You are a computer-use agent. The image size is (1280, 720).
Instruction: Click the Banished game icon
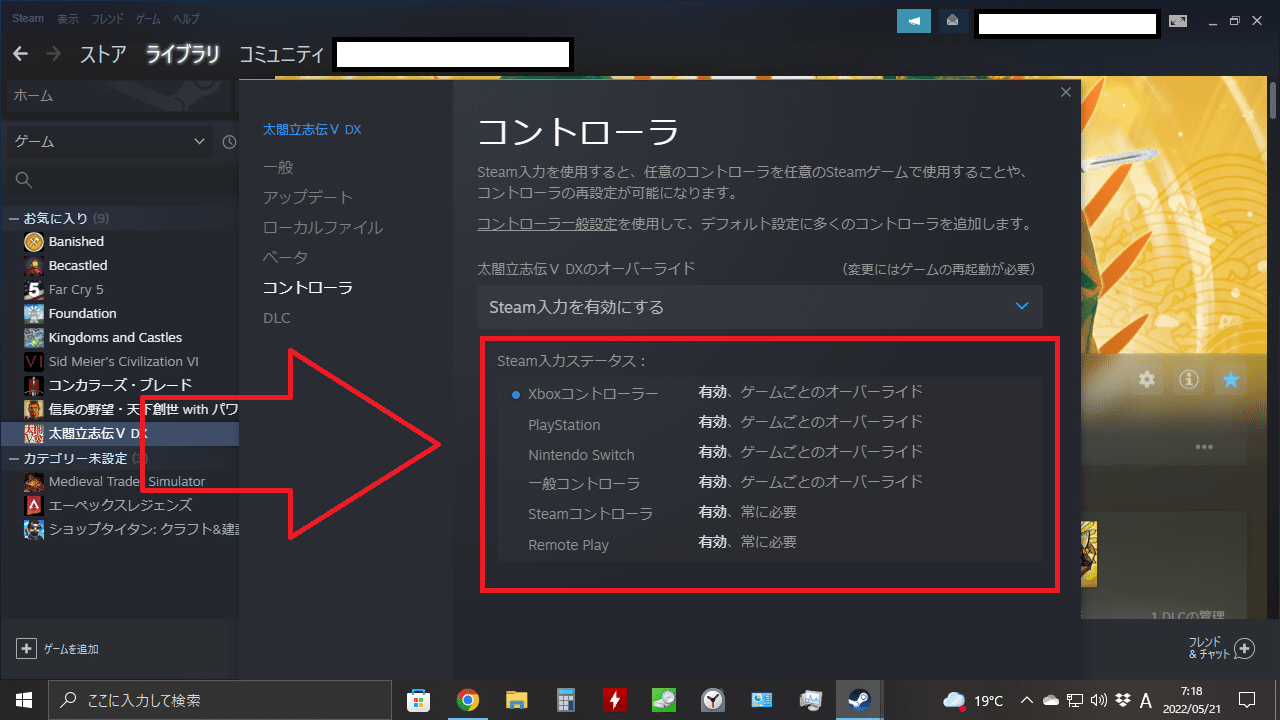[34, 241]
